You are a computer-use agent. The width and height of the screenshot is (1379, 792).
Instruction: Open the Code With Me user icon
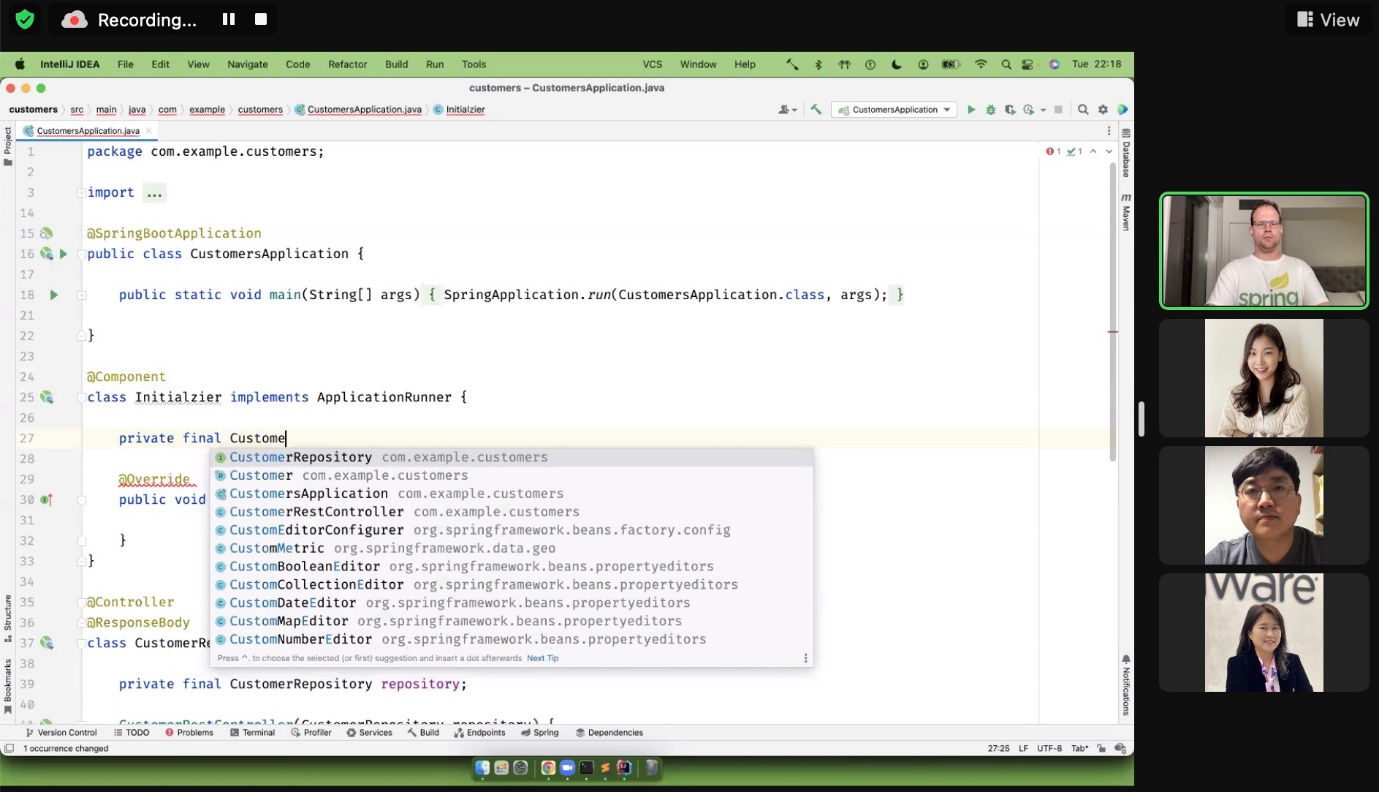click(788, 110)
